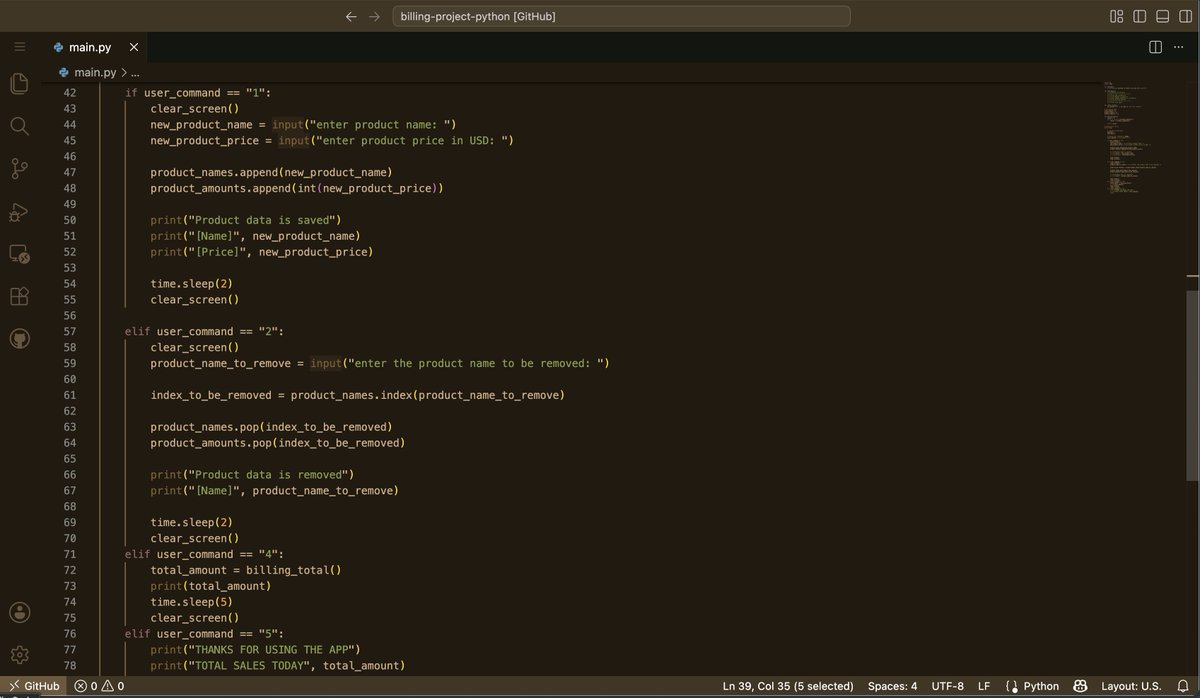Click product_names.append(new_product_name) on line 47
Image resolution: width=1200 pixels, height=698 pixels.
(x=271, y=172)
